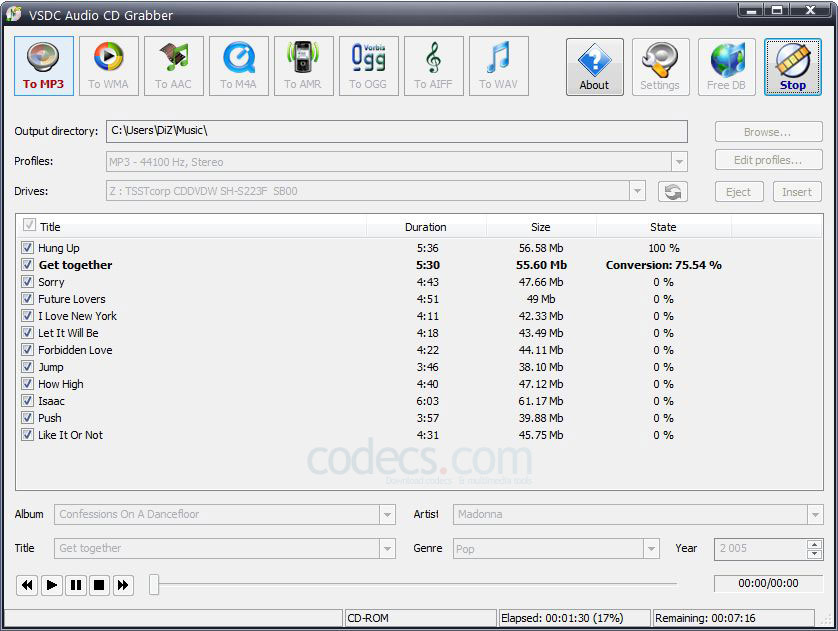Uncheck the I Love New York track
838x631 pixels.
coord(27,316)
